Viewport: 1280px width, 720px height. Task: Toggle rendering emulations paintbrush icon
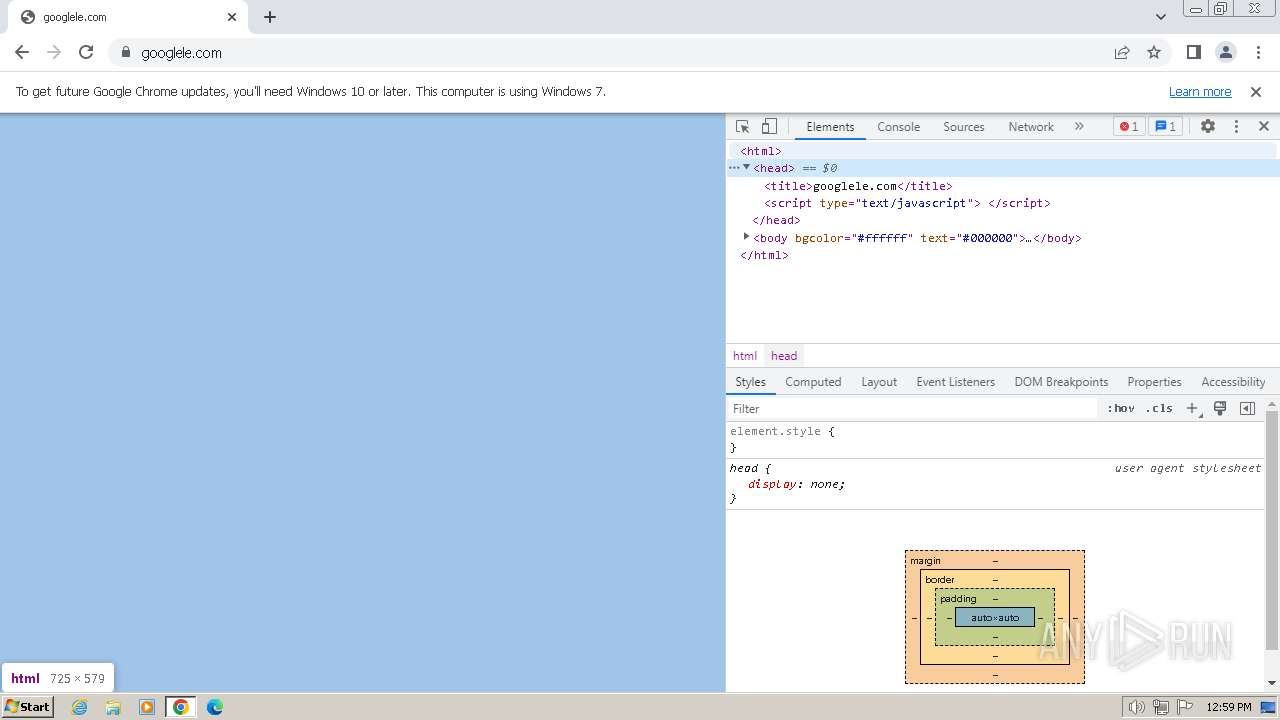[1220, 408]
